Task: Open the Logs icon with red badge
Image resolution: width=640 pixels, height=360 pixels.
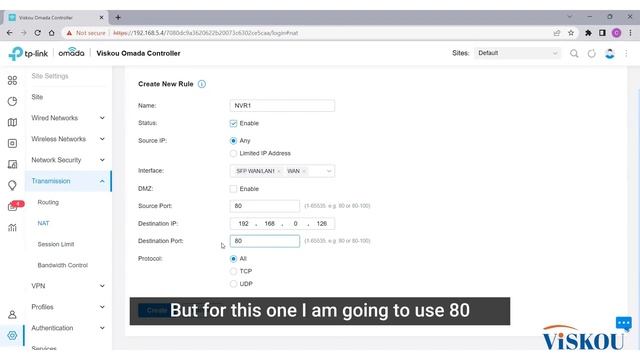Action: (x=13, y=207)
